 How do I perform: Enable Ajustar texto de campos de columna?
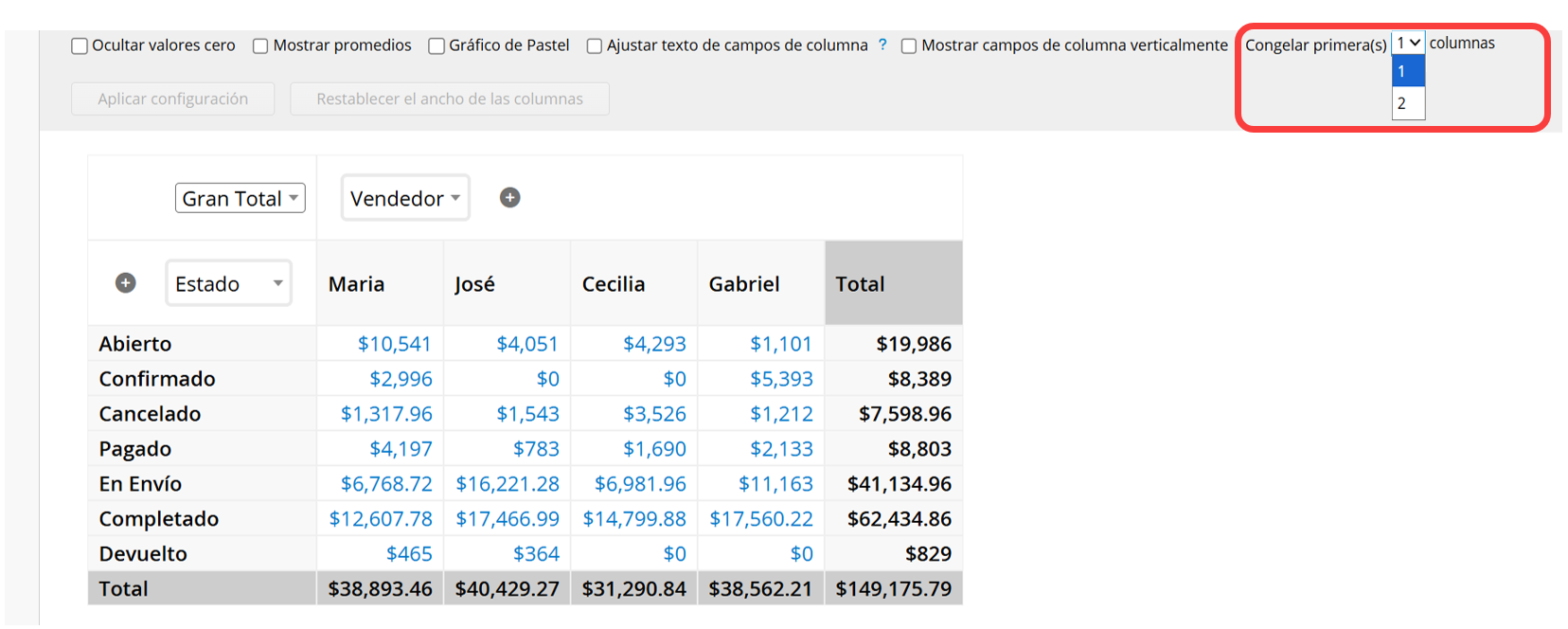pyautogui.click(x=595, y=45)
